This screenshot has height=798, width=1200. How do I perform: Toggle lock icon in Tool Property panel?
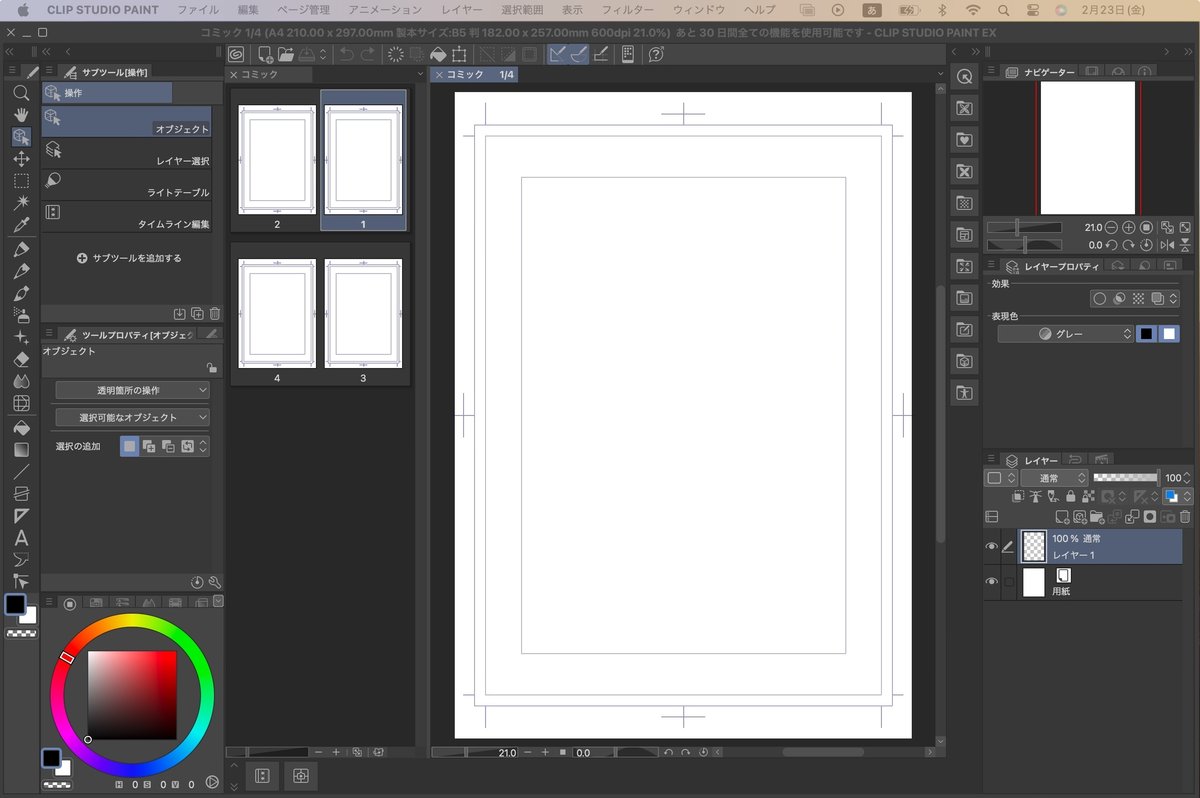tap(211, 367)
